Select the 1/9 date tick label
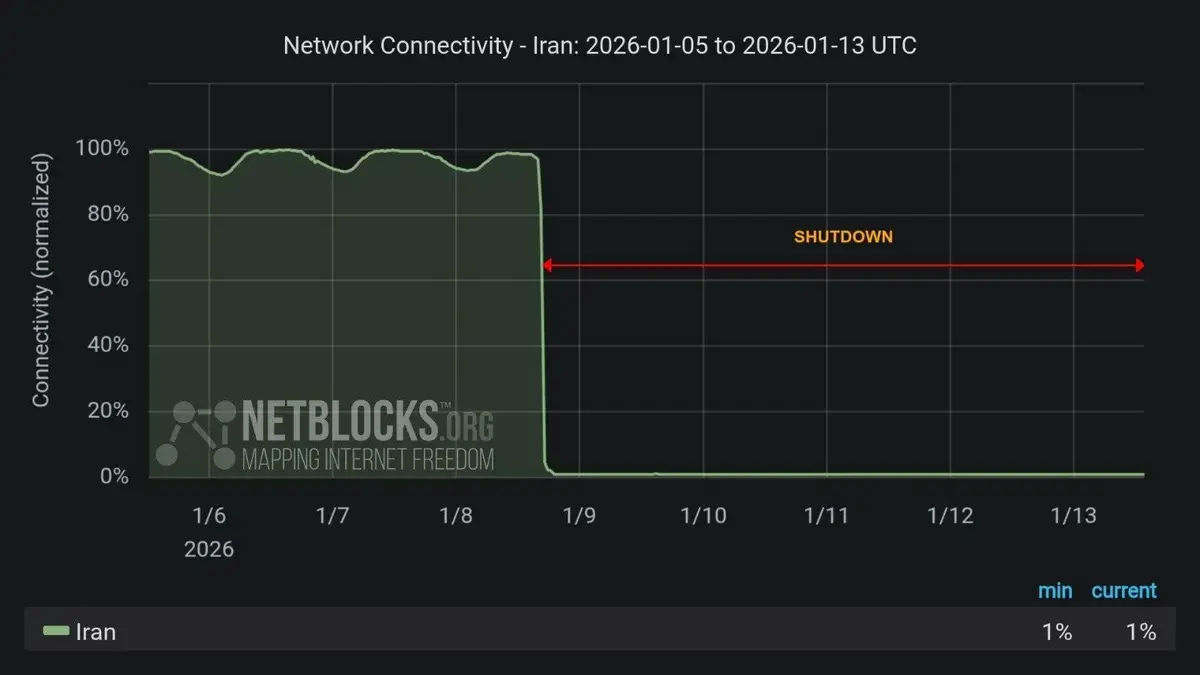 [x=579, y=516]
